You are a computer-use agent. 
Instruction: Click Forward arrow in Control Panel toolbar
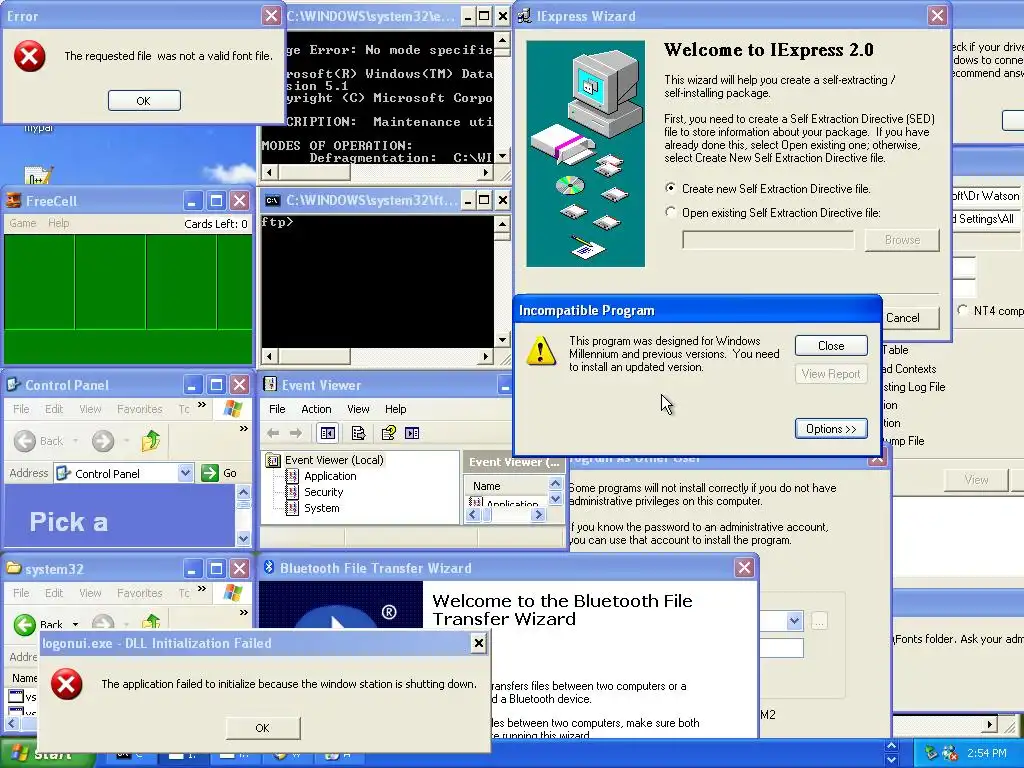point(103,441)
